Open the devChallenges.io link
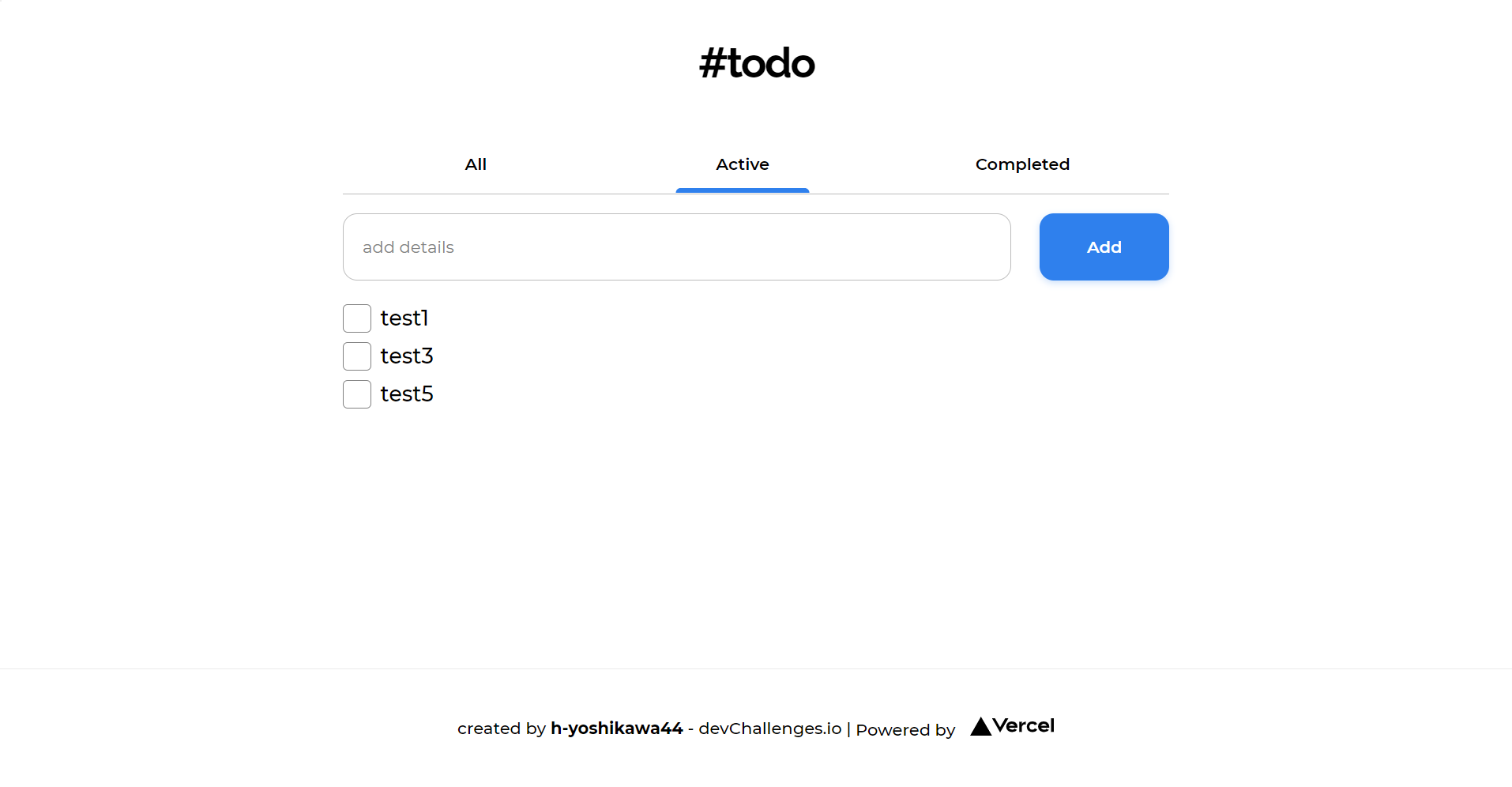 [769, 728]
